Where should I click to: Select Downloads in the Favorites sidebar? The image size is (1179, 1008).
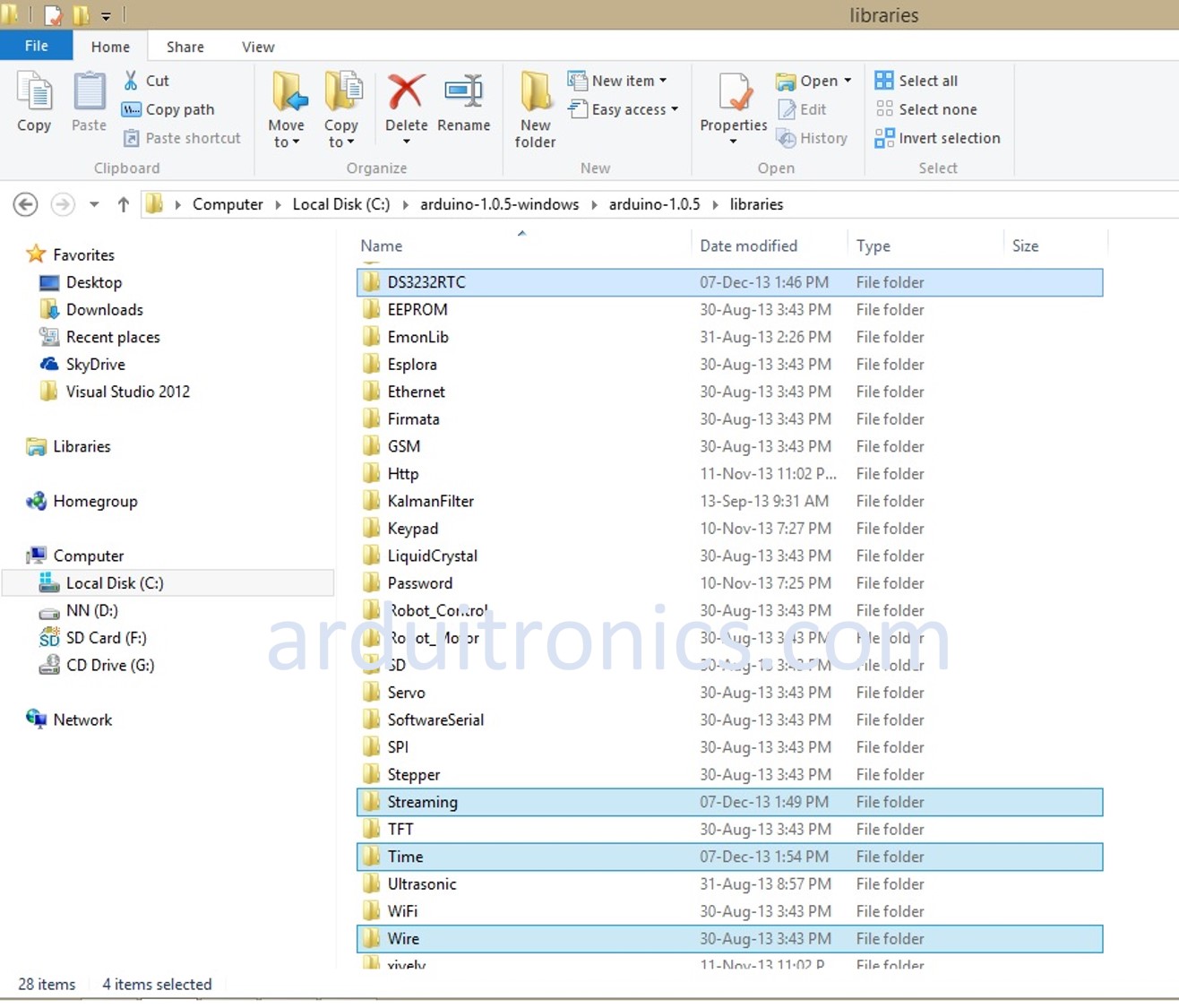tap(104, 309)
